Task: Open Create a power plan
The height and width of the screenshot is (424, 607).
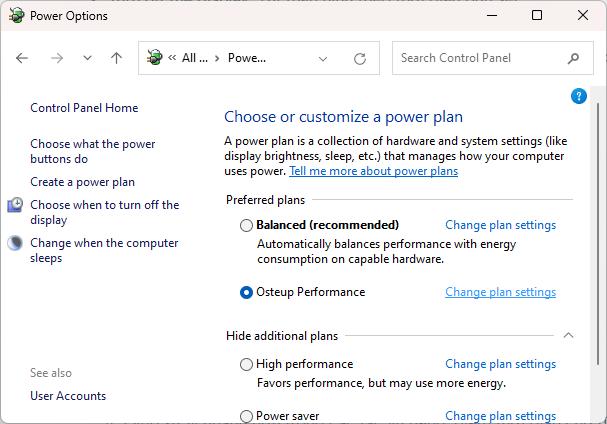Action: pos(82,182)
